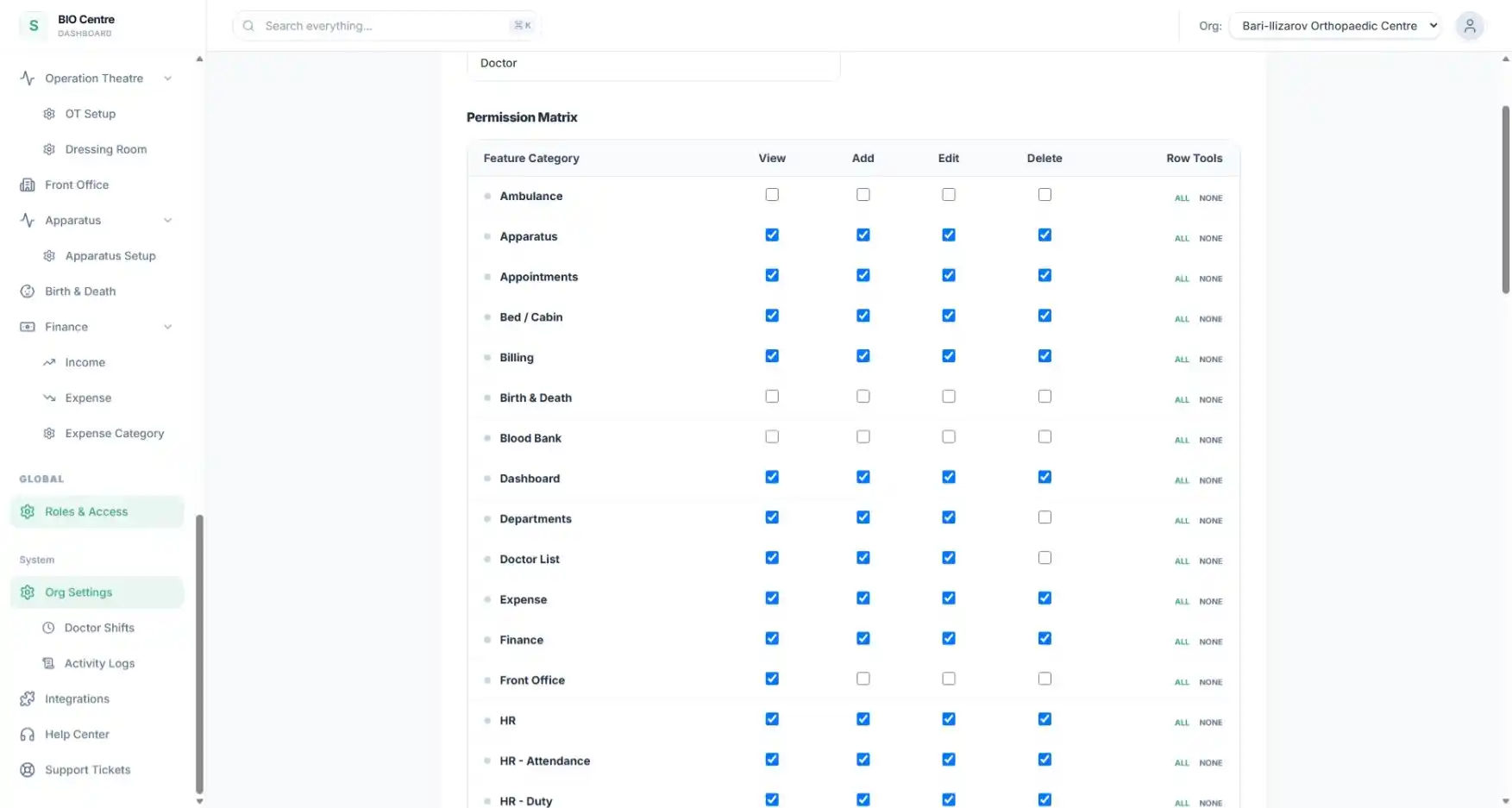The image size is (1512, 808).
Task: Click the HR - Duty row label
Action: click(525, 801)
